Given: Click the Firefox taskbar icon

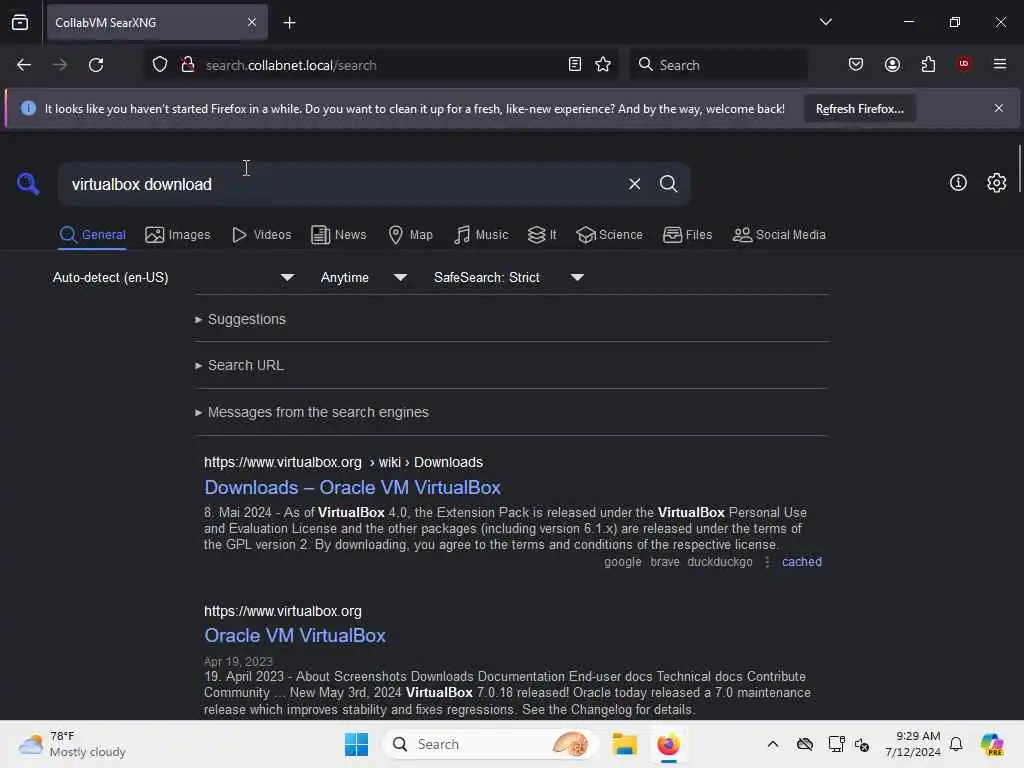Looking at the screenshot, I should 668,744.
